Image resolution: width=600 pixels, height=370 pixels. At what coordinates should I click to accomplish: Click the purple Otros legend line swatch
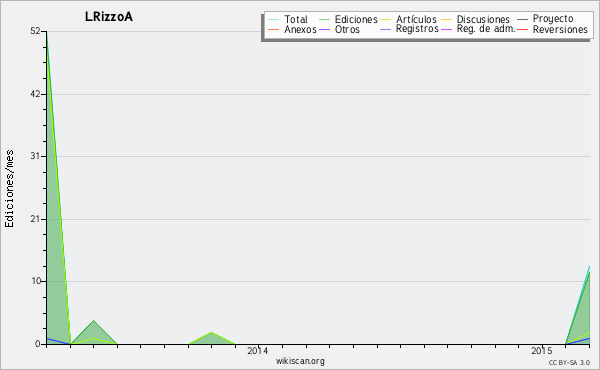tap(324, 29)
